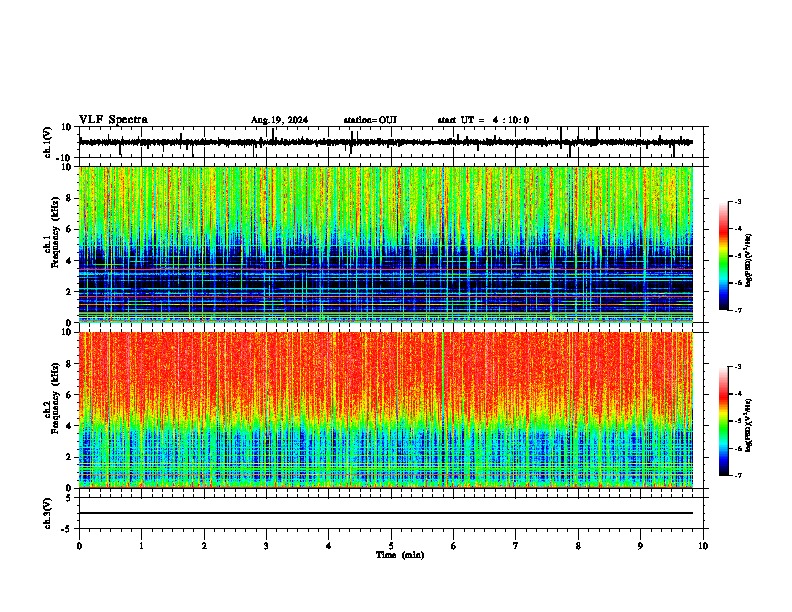The image size is (792, 612).
Task: Click the time axis tick label "3"
Action: click(266, 546)
